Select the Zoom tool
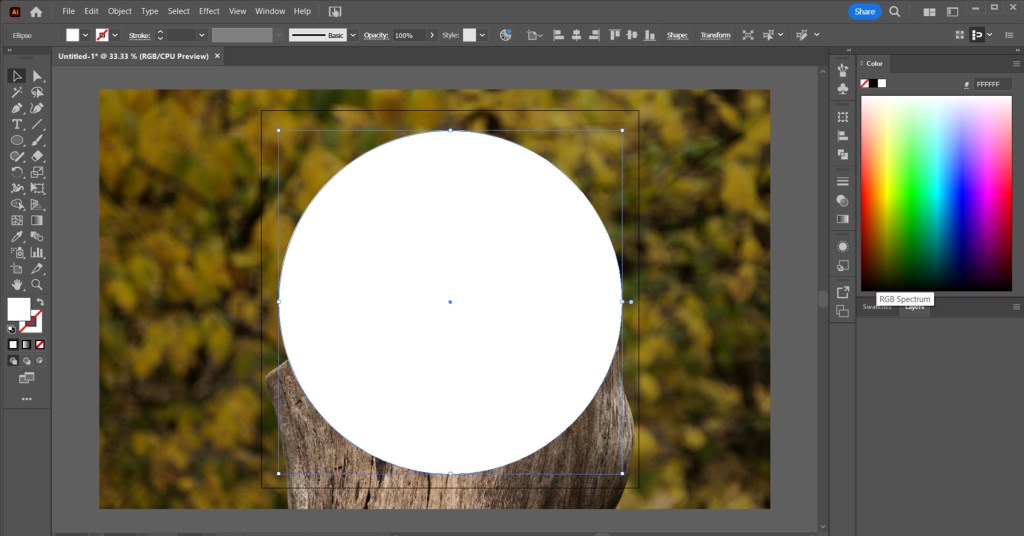 point(37,285)
